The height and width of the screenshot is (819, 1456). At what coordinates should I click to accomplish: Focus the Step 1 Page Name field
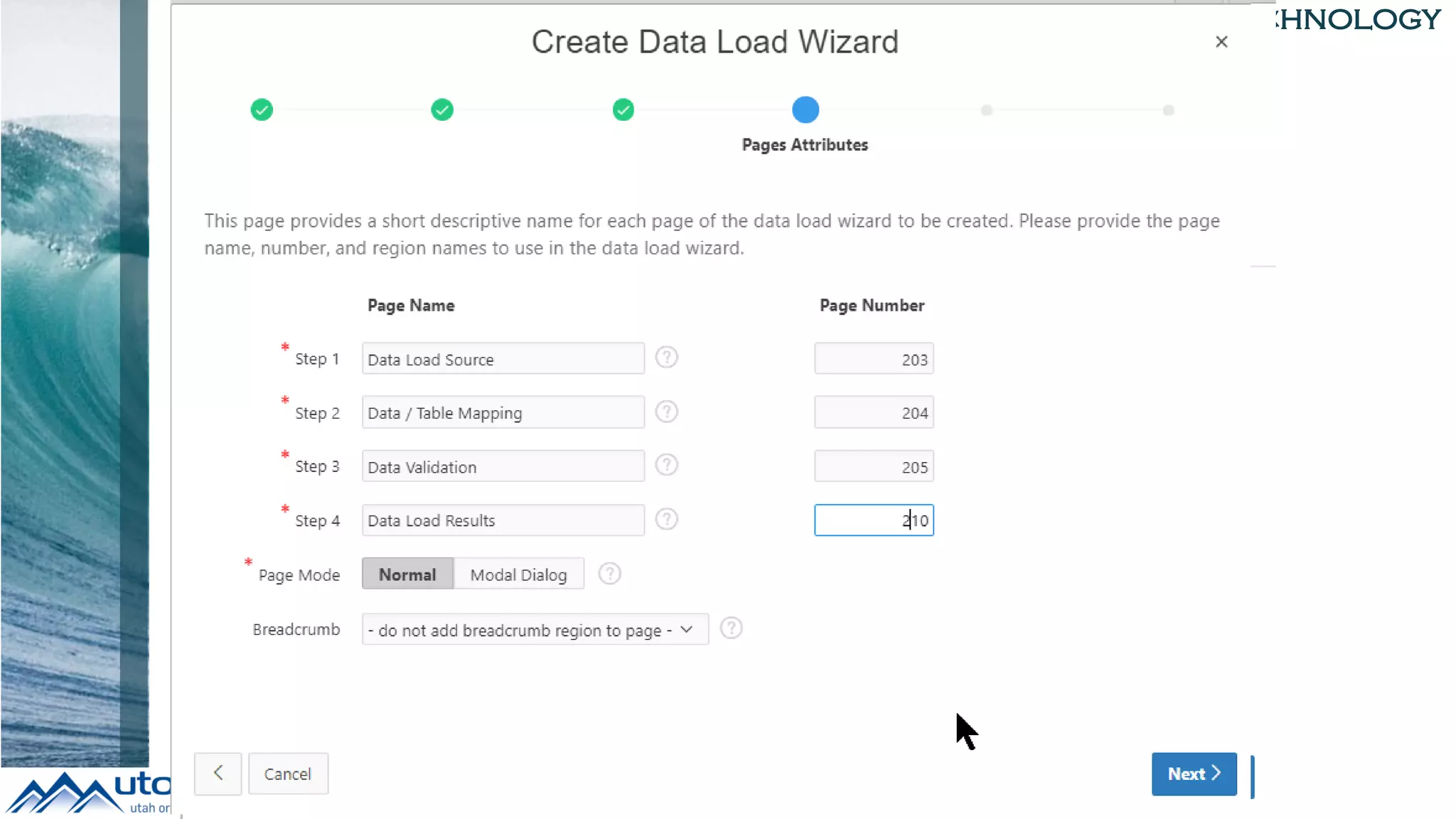coord(503,359)
